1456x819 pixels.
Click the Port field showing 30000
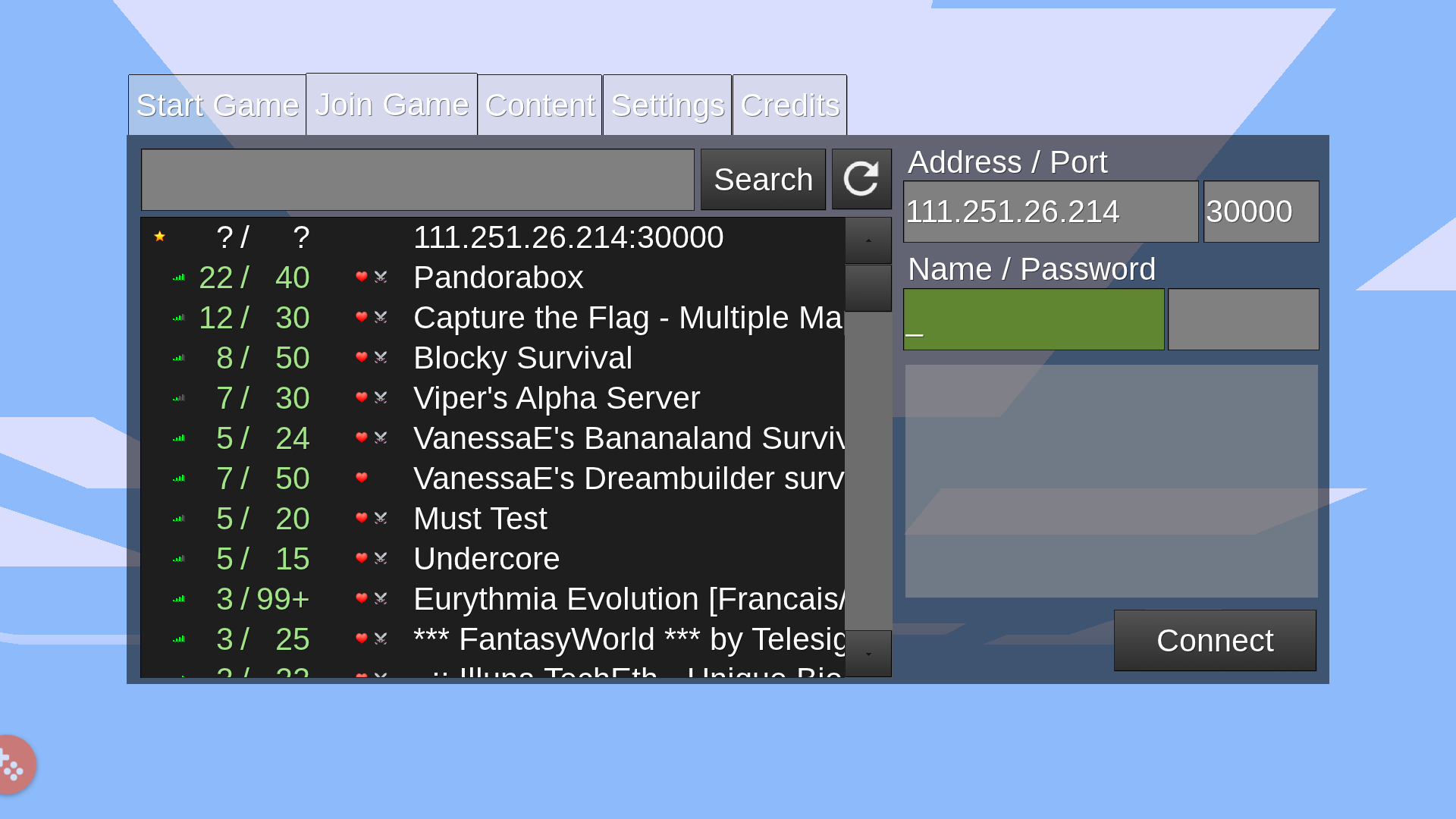[1261, 212]
